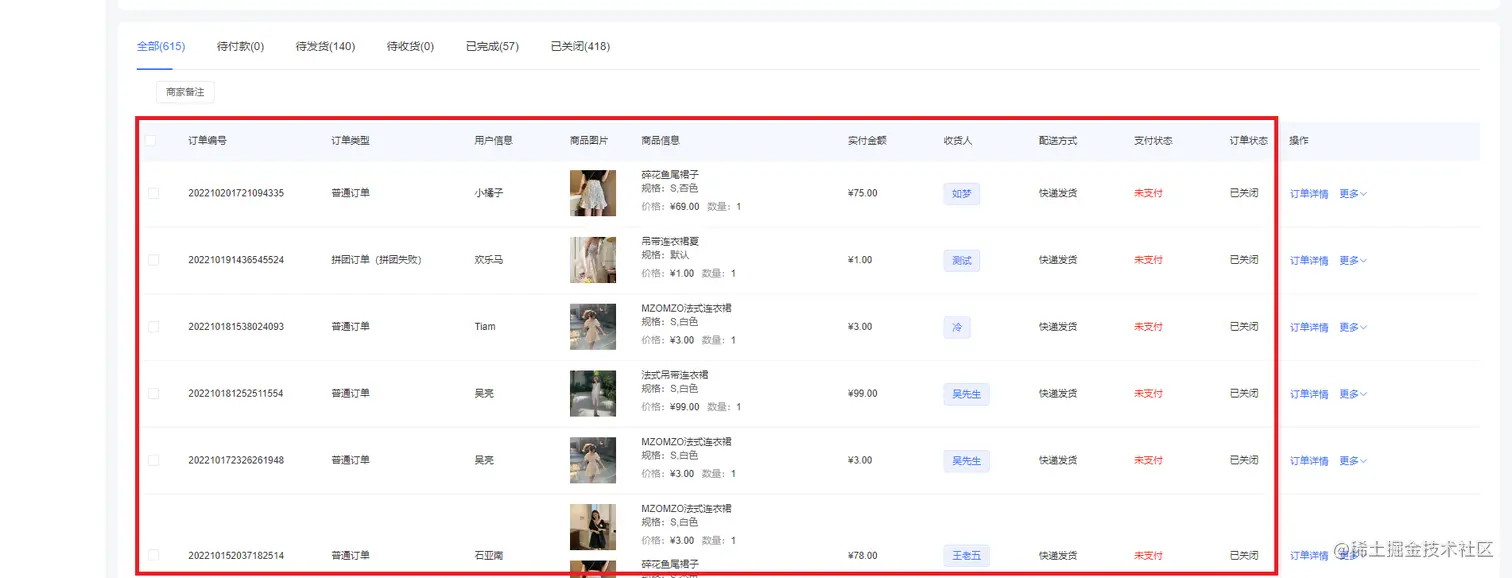Screen dimensions: 1512x578
Task: Click the 订单状态 column header
Action: (1249, 141)
